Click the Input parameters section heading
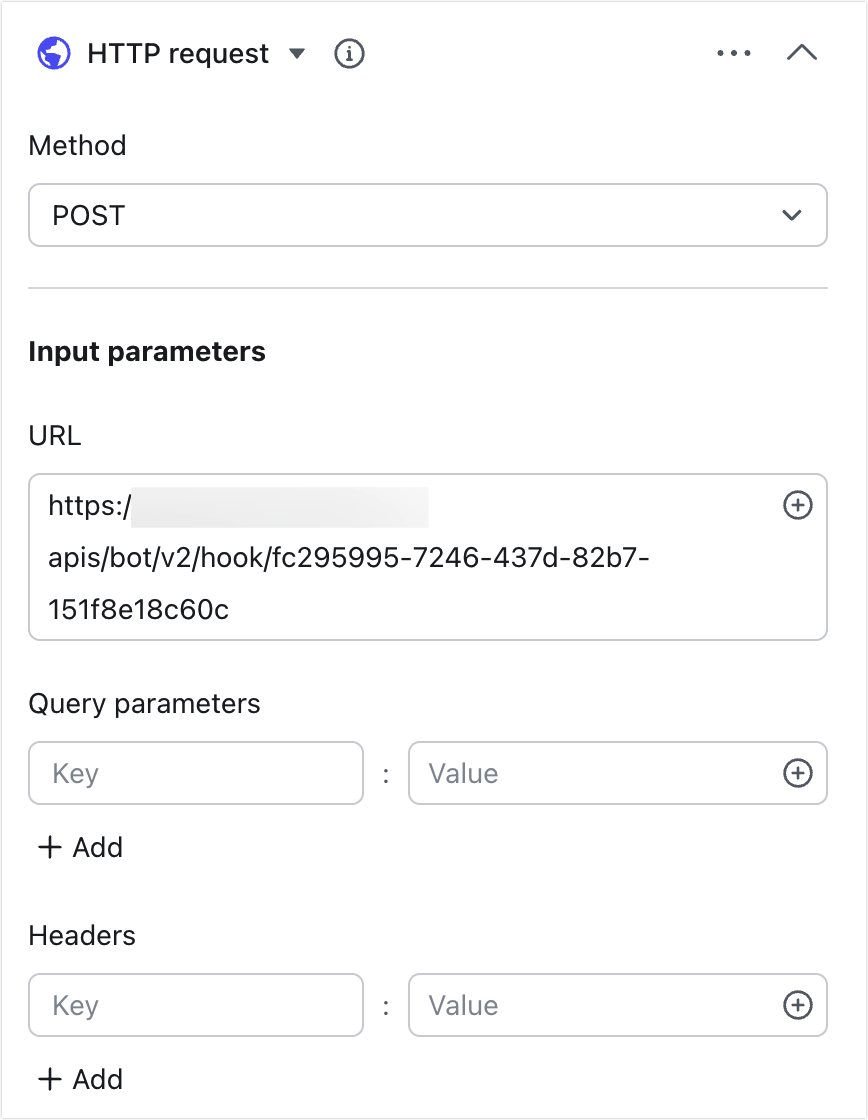This screenshot has width=868, height=1120. [147, 352]
